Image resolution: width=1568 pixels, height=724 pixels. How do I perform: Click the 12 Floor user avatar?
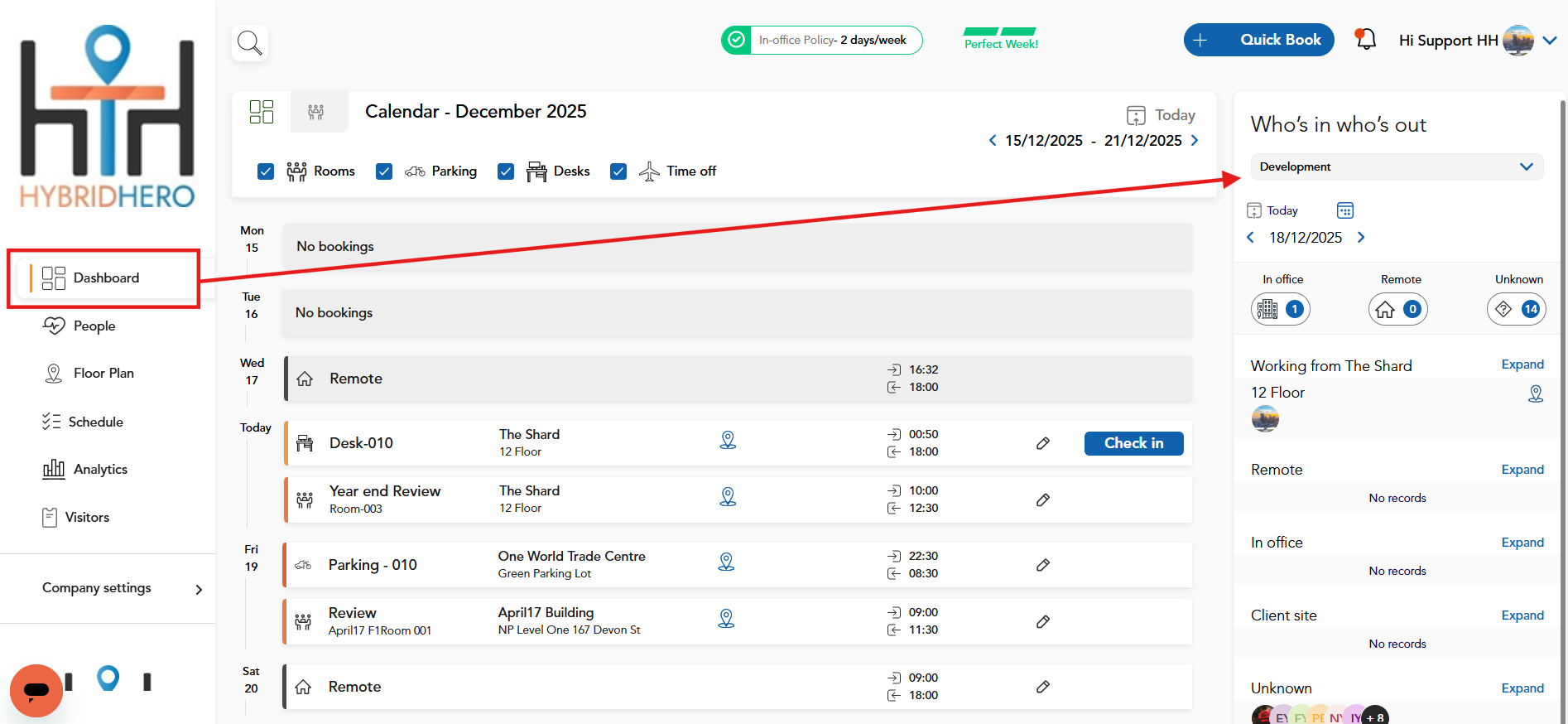click(1265, 419)
